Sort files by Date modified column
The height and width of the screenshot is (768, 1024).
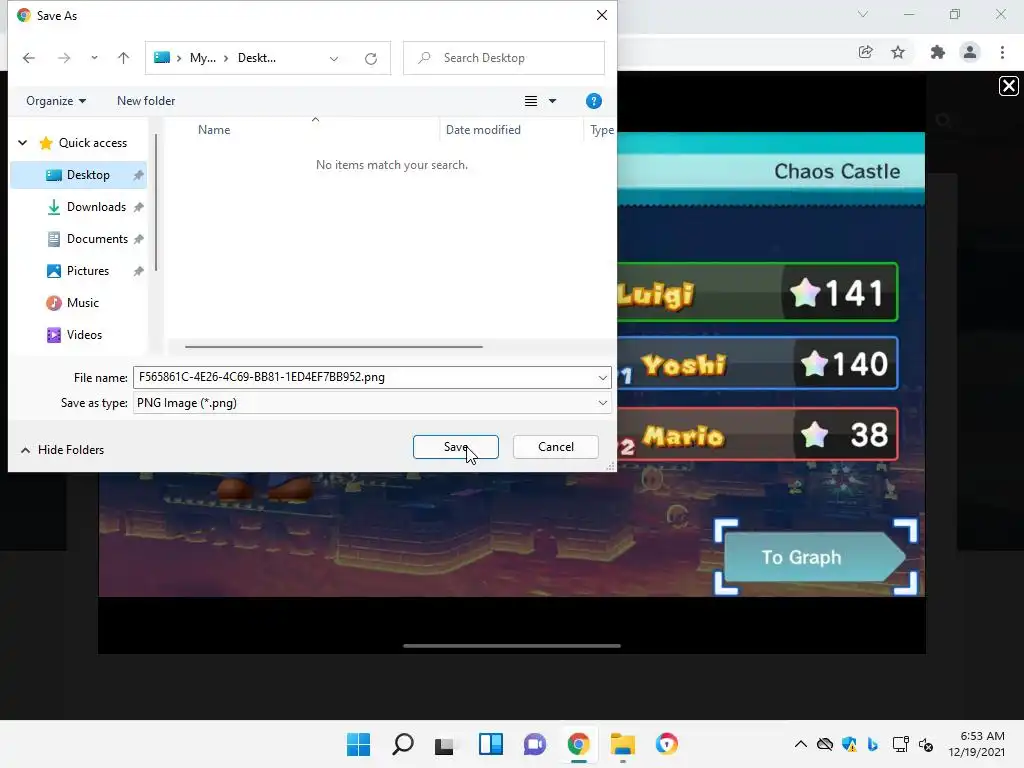coord(483,130)
